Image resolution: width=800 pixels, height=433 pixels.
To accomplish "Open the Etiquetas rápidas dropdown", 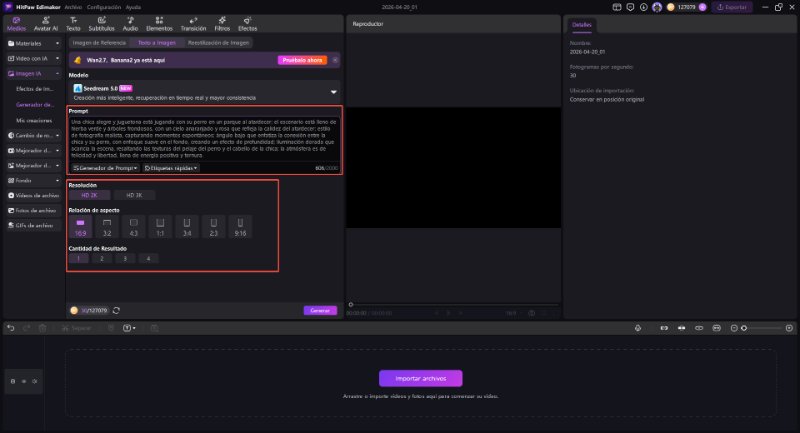I will coord(171,168).
